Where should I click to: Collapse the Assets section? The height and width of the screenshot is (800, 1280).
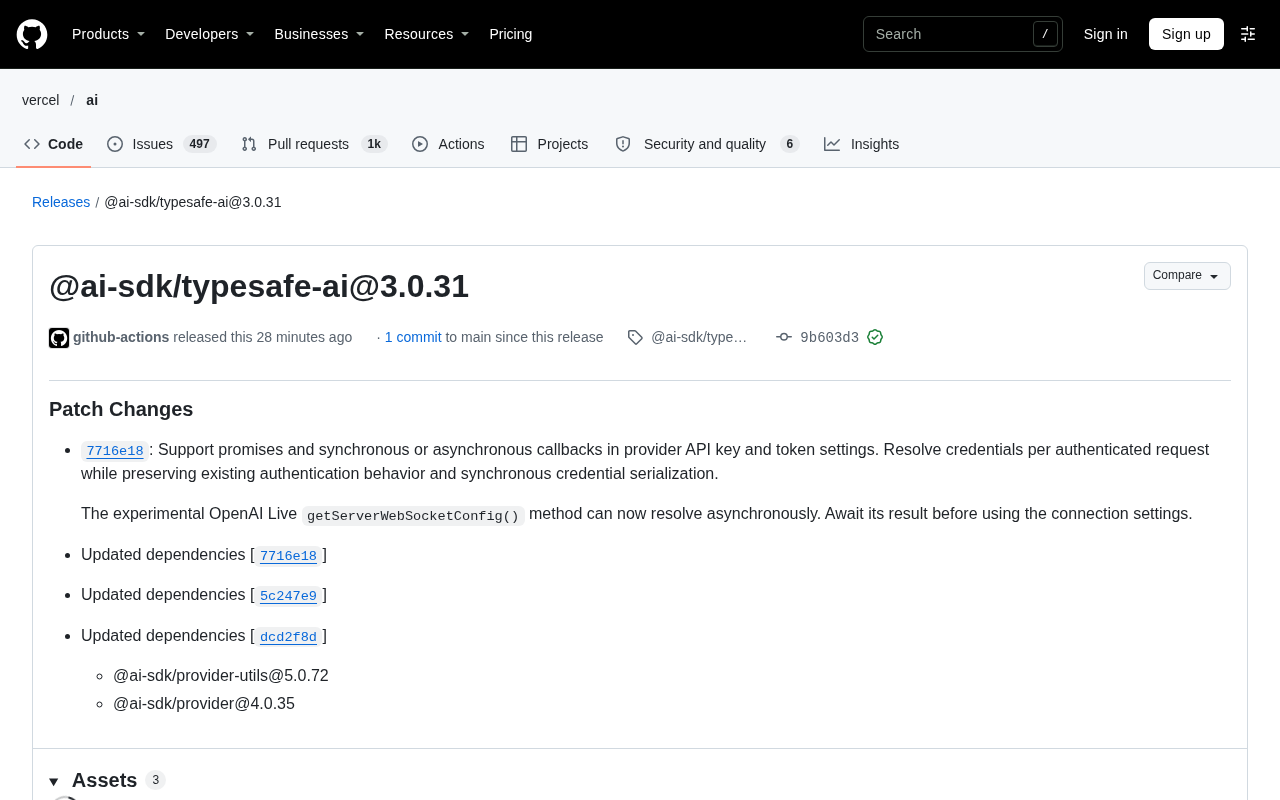(x=54, y=781)
